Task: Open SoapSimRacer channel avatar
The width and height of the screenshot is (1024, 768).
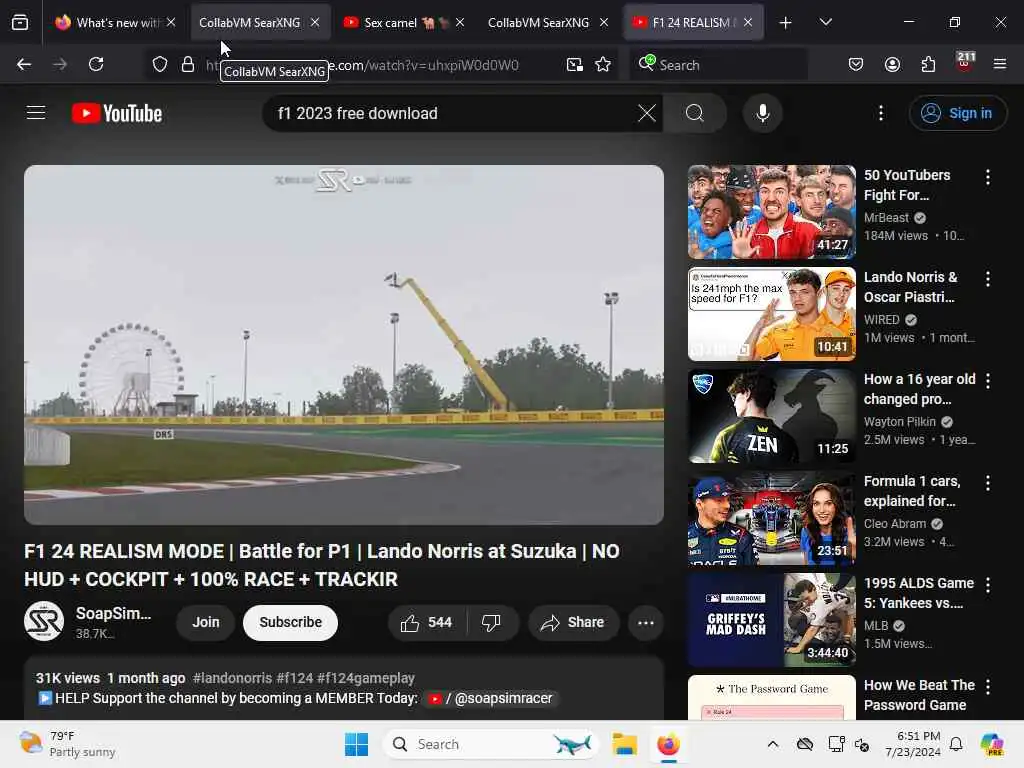Action: point(44,621)
